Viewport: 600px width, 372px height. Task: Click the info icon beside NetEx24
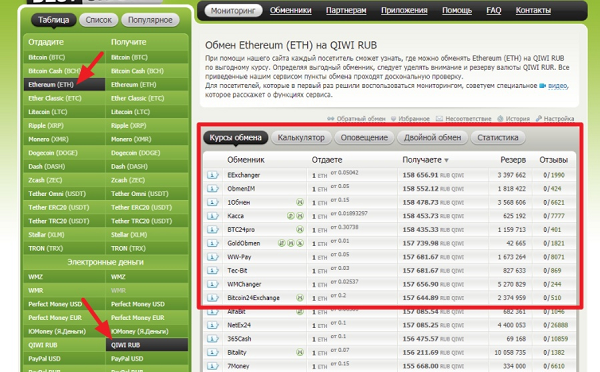click(212, 325)
